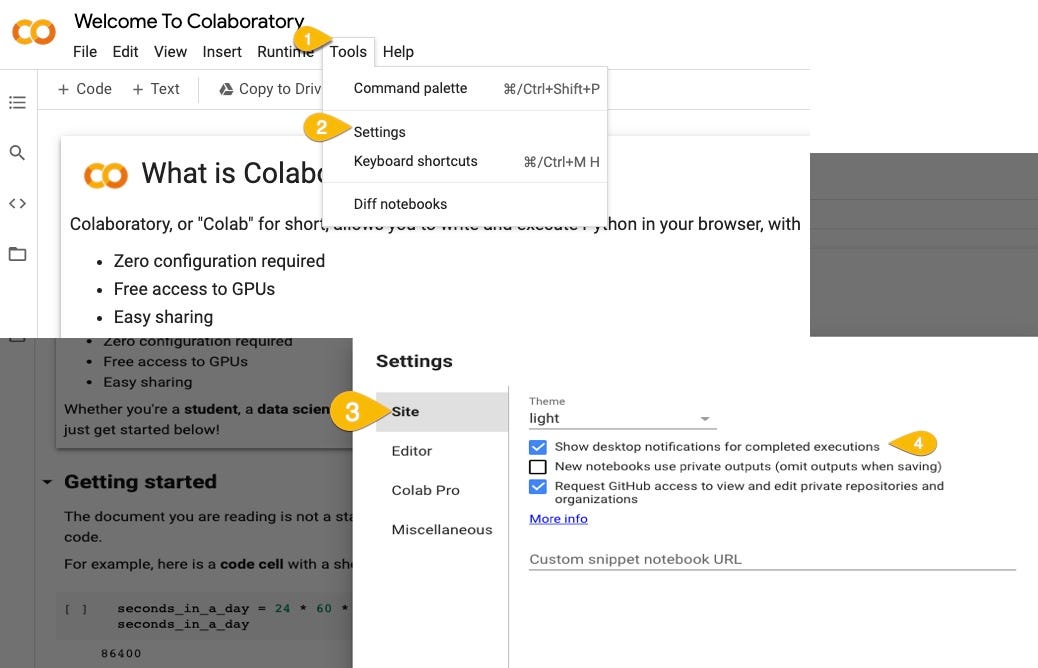Choose Keyboard shortcuts from Tools menu
1038x668 pixels.
pyautogui.click(x=416, y=161)
